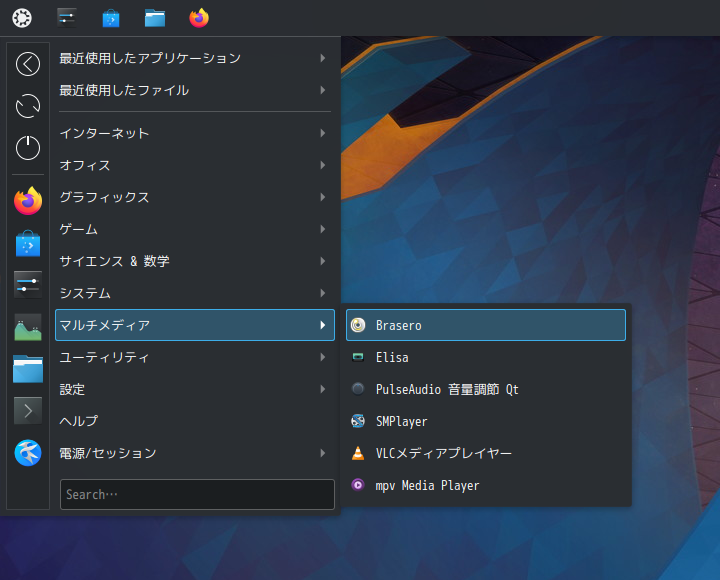The width and height of the screenshot is (720, 580).
Task: Expand arrow next to オフィス
Action: click(323, 165)
